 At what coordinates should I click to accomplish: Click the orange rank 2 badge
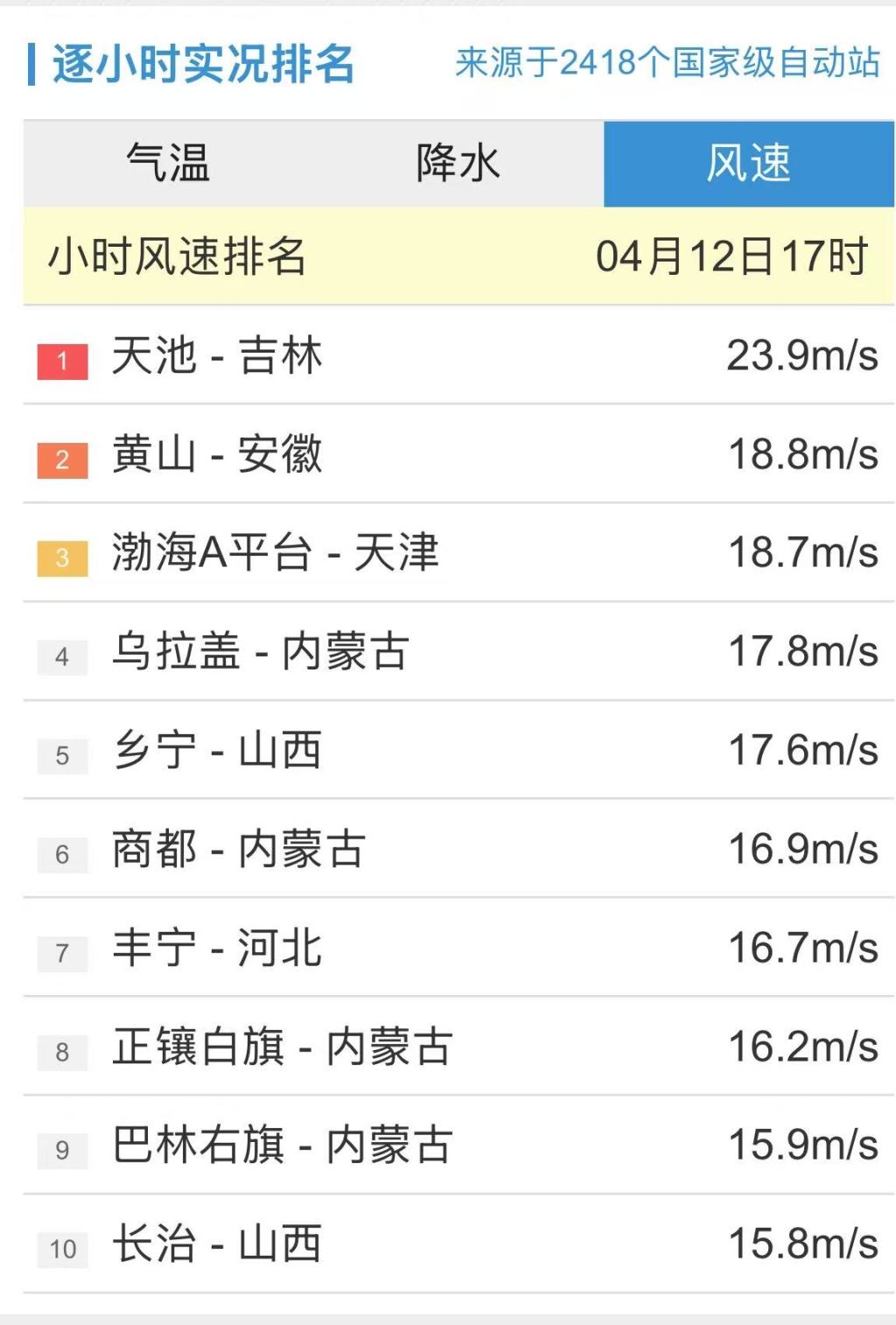[62, 459]
